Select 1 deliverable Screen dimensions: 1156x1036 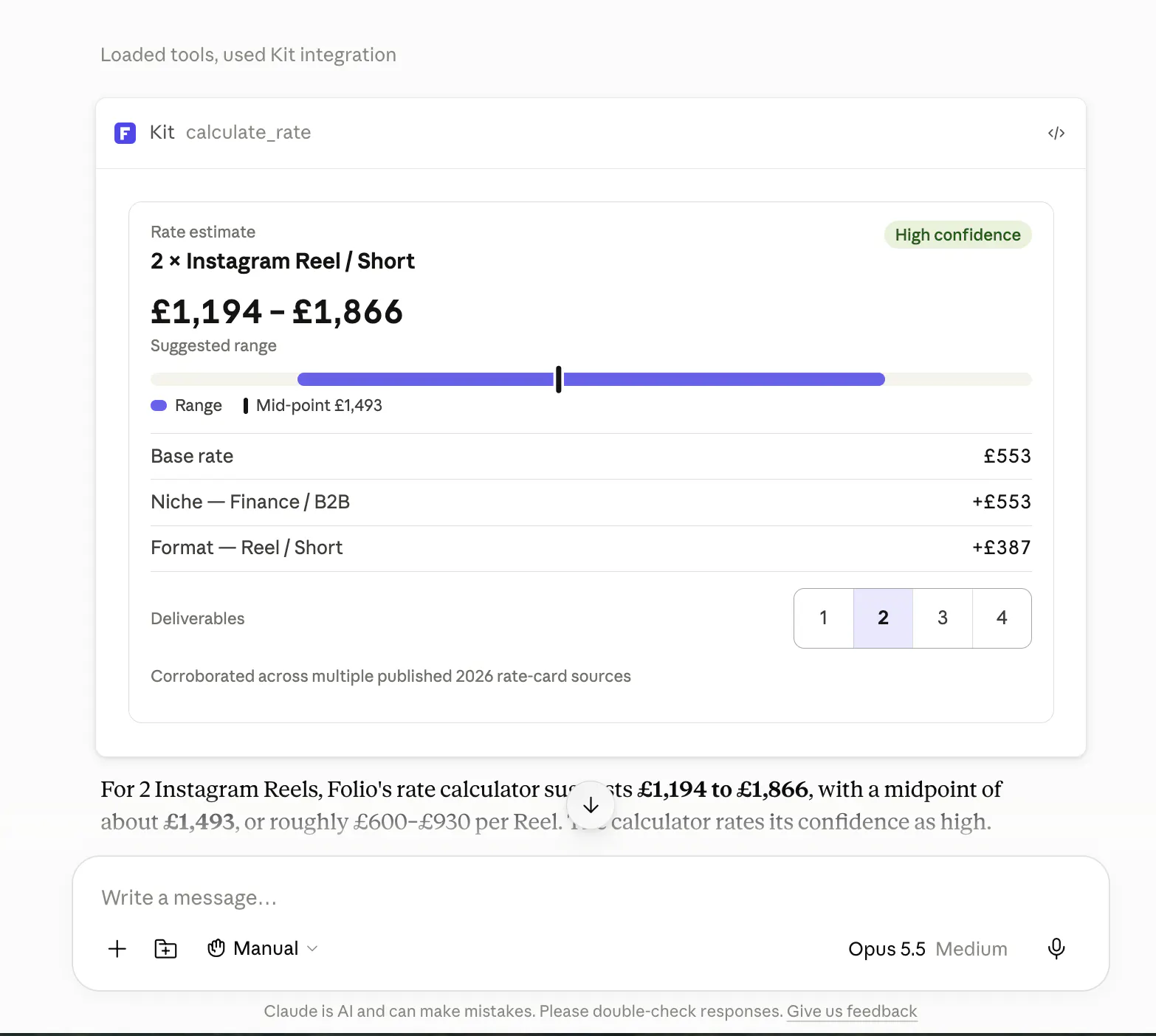click(x=824, y=618)
